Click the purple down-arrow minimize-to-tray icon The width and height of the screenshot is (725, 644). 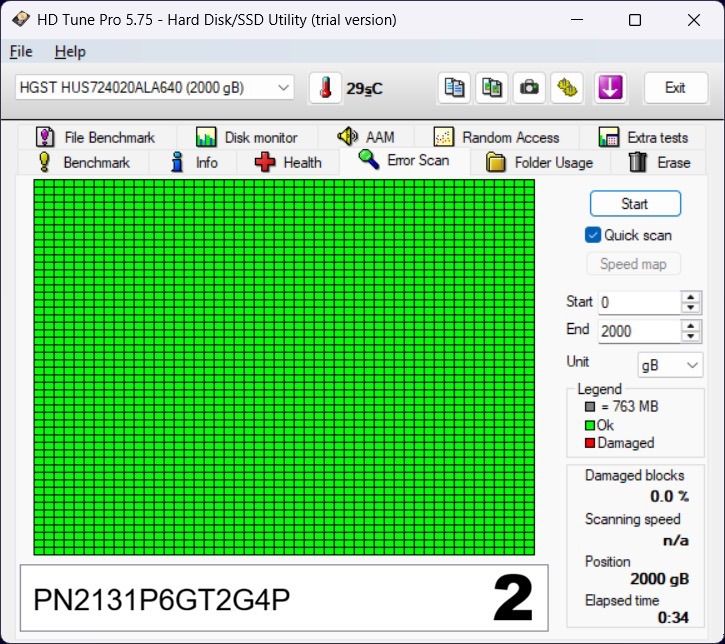point(610,88)
